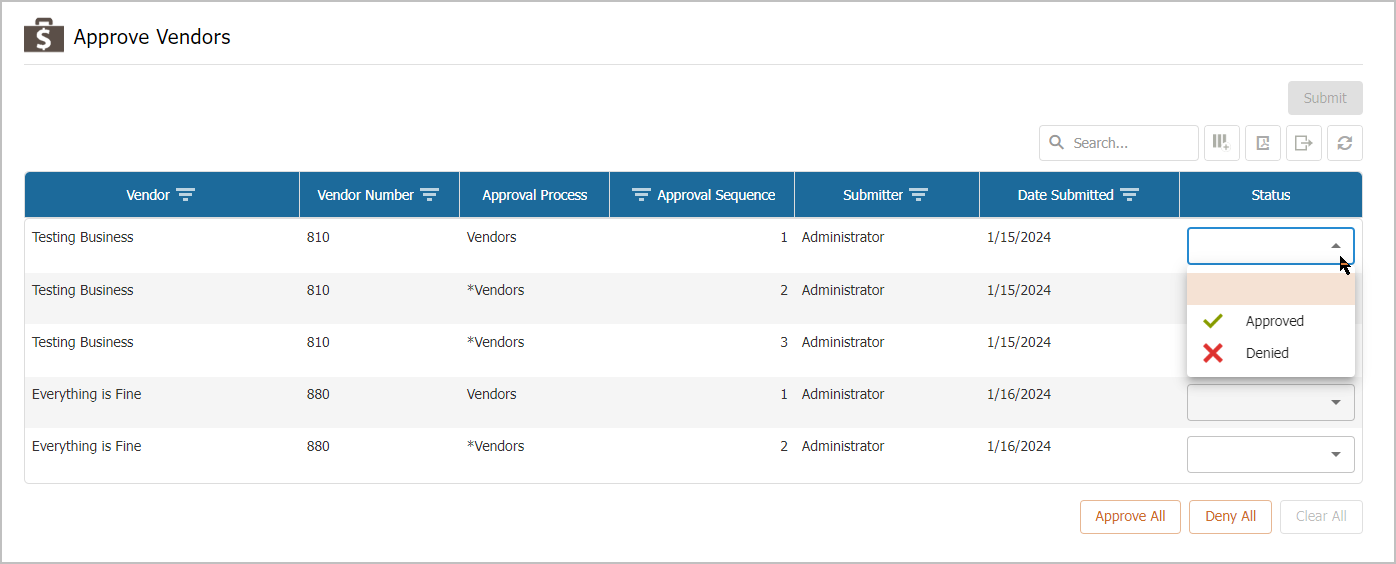Open the Date Submitted filter icon

click(x=1129, y=195)
